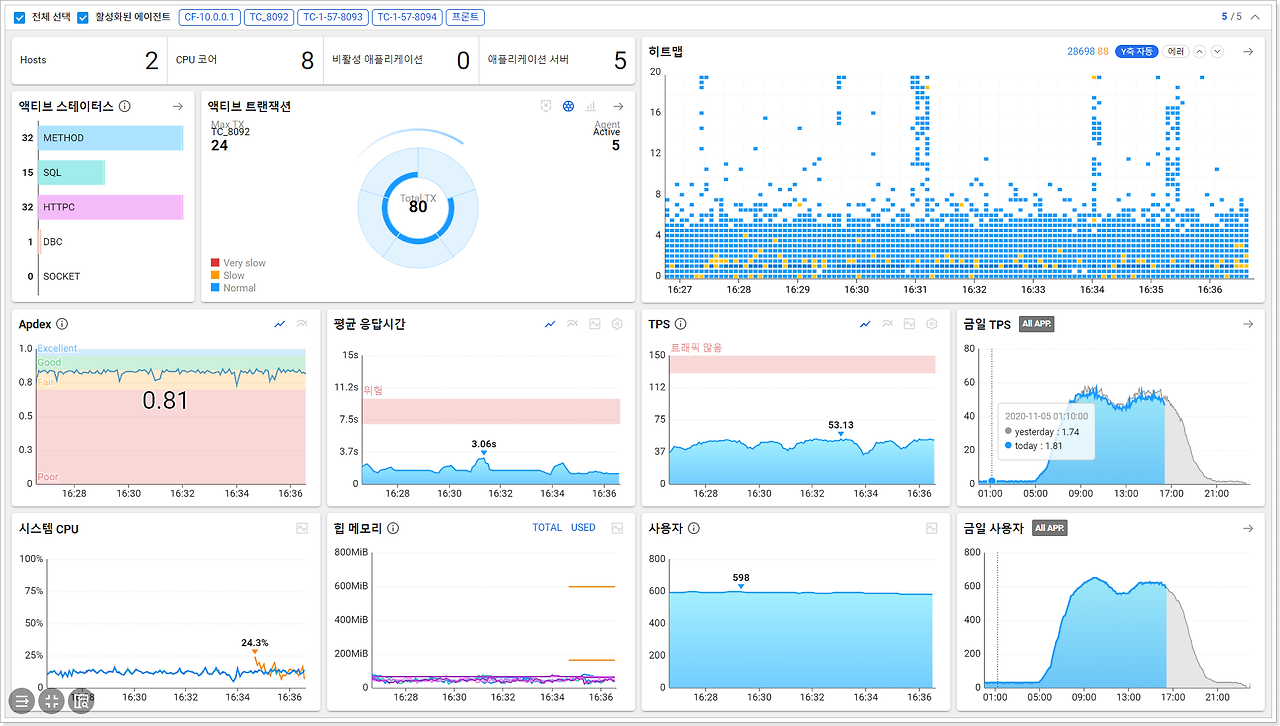Click the HTTPC bar in active status
Screen dimensions: 1280x726
111,207
